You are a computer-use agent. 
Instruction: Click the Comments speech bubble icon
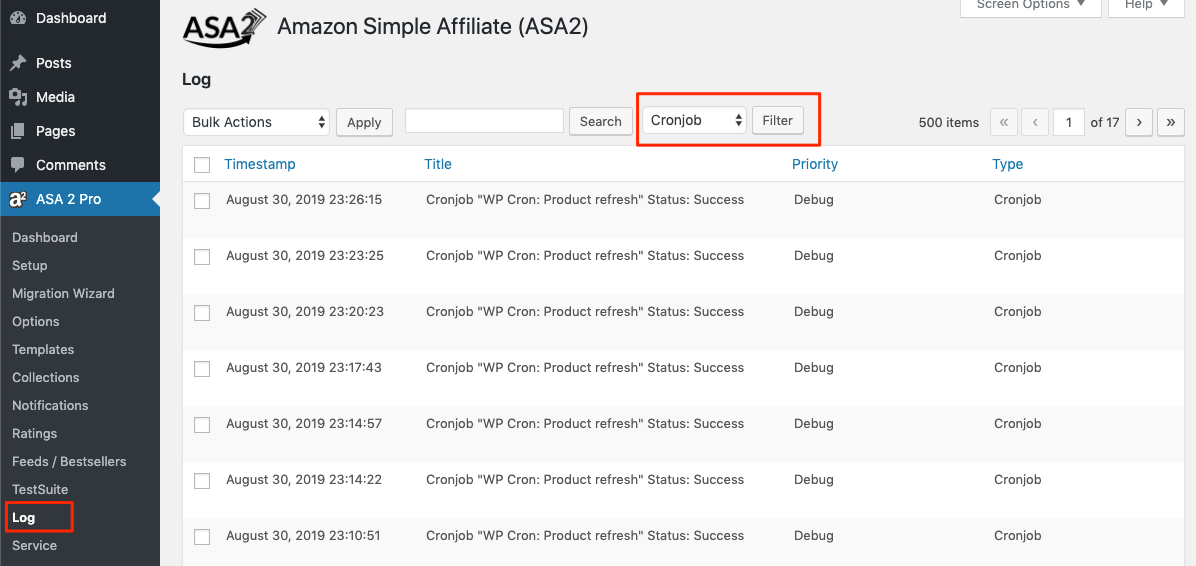(x=18, y=165)
